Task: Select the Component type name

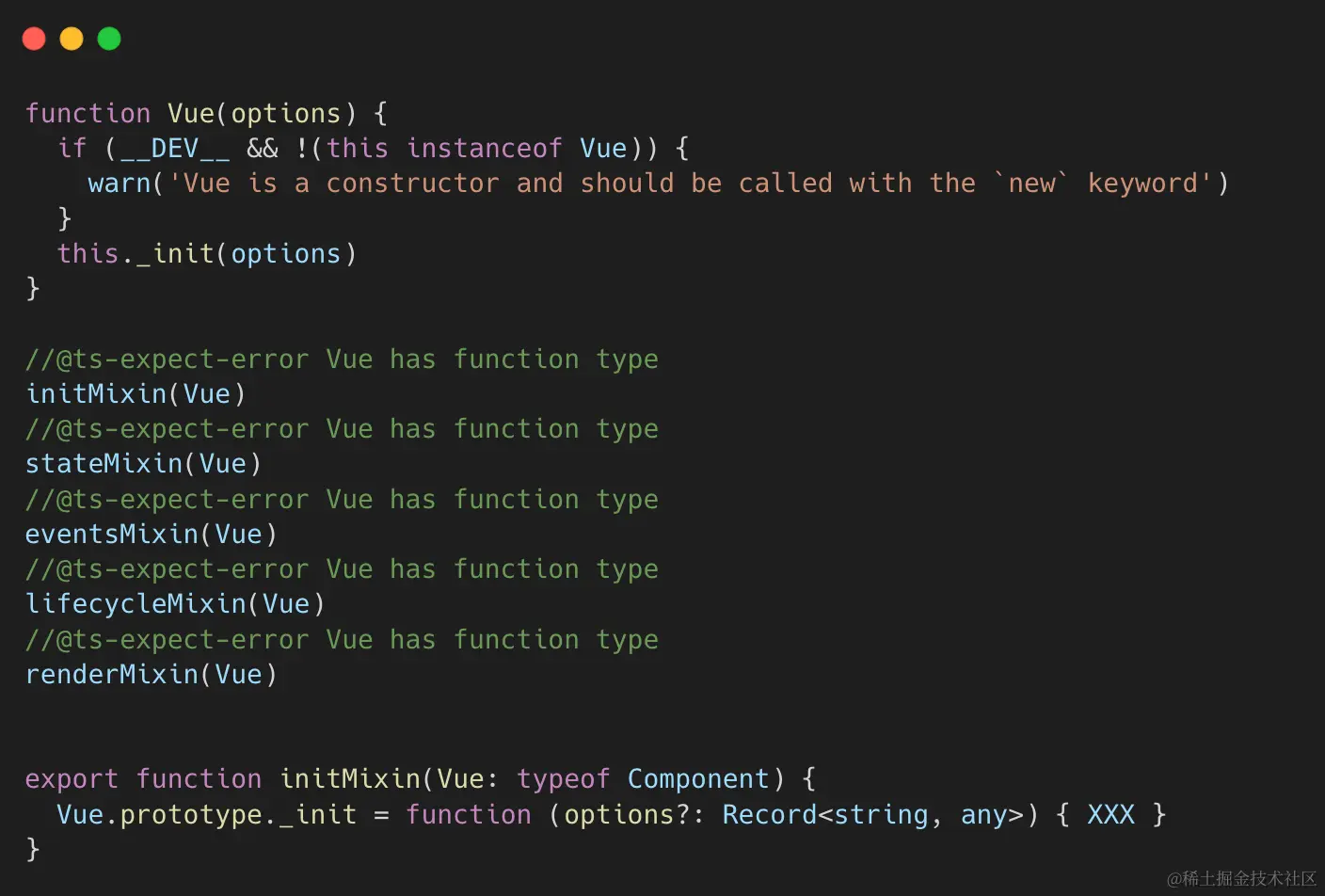Action: click(698, 779)
